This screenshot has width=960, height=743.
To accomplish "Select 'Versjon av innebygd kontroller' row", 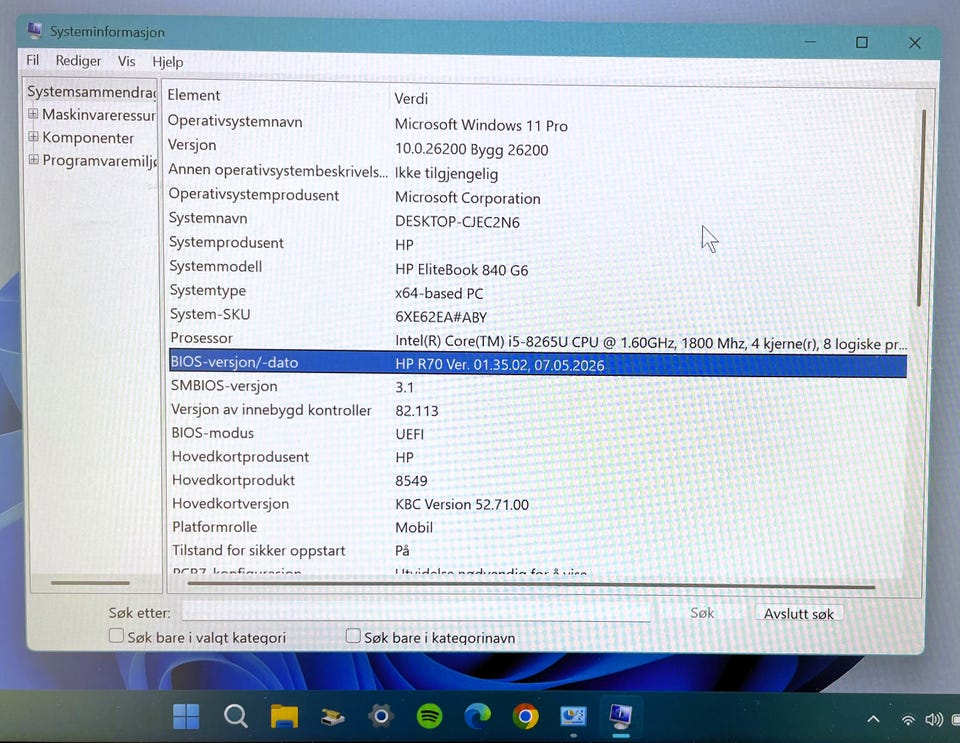I will click(538, 410).
